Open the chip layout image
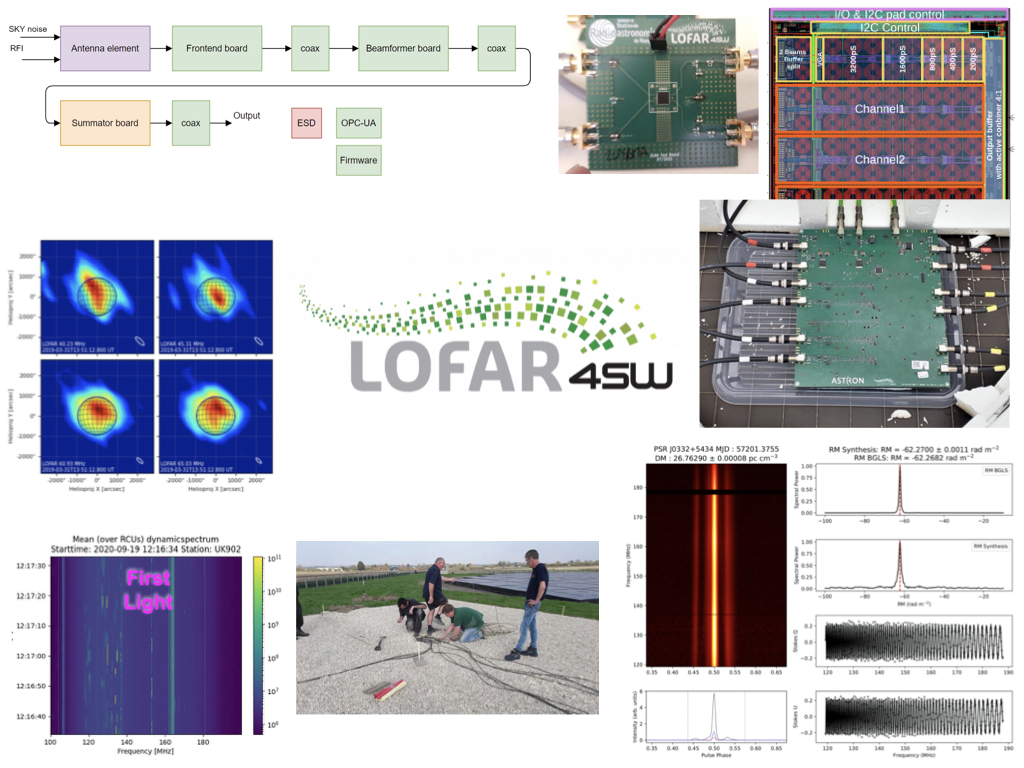This screenshot has width=1024, height=768. 889,103
